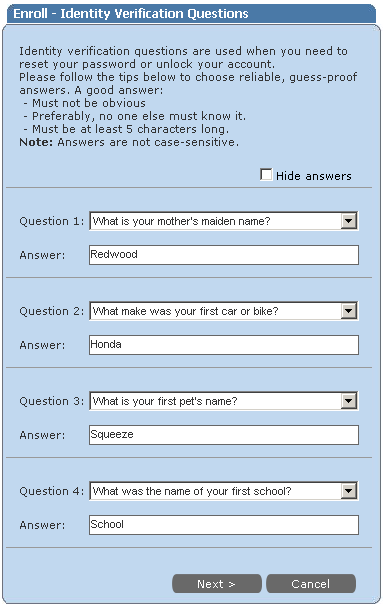The height and width of the screenshot is (605, 383).
Task: Focus the answer field containing Redwood
Action: click(224, 255)
